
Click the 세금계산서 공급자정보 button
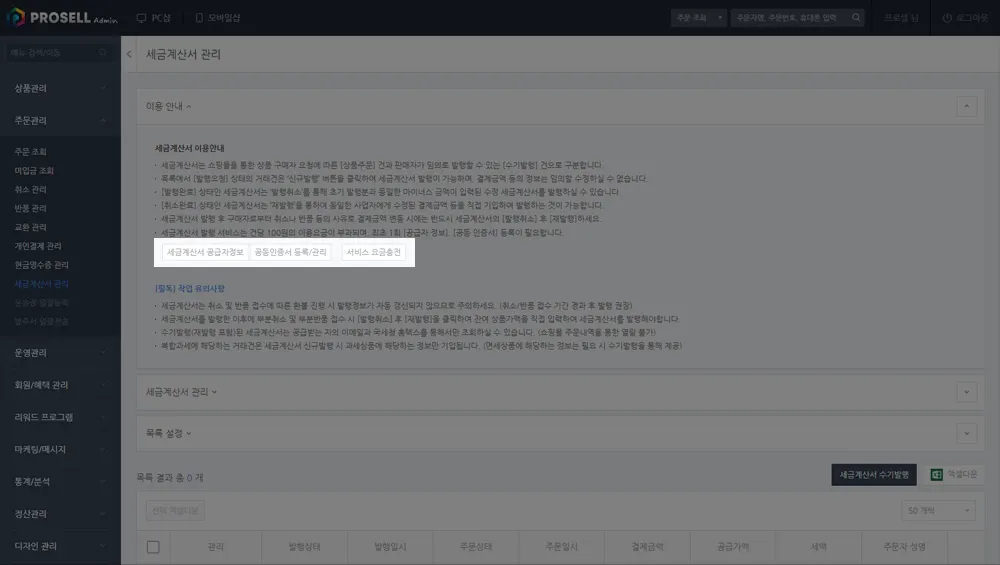205,252
